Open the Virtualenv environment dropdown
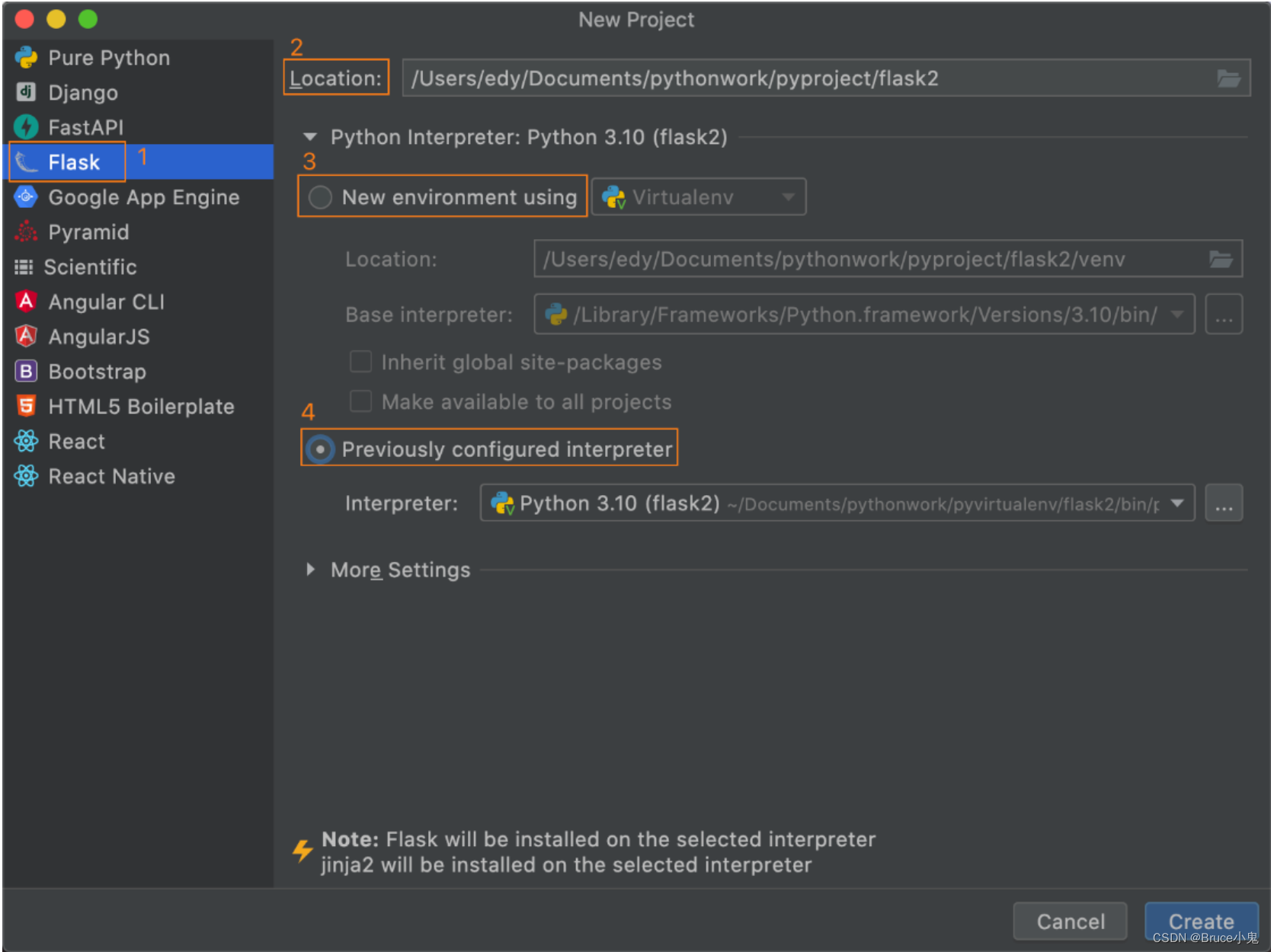The height and width of the screenshot is (952, 1271). [x=699, y=197]
